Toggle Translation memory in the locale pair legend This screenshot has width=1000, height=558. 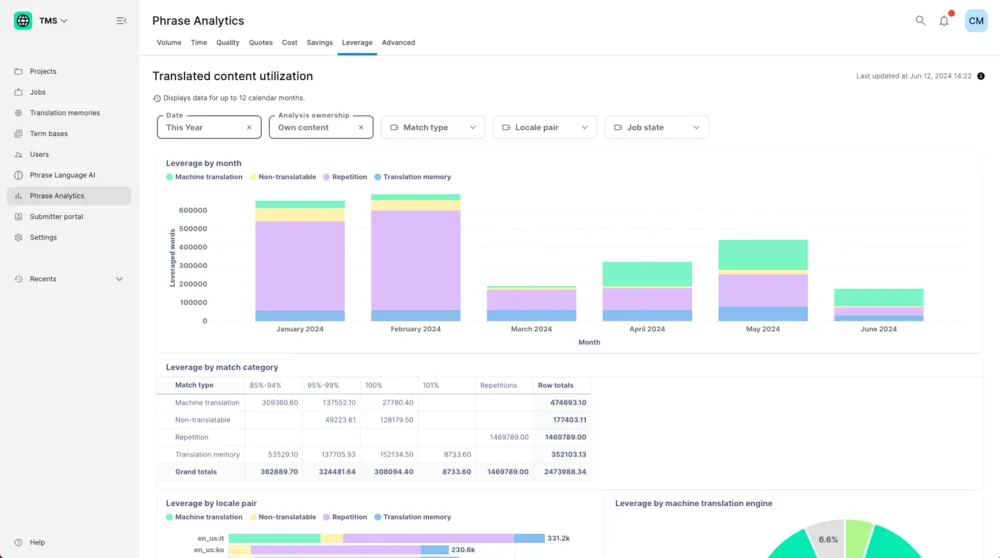click(x=413, y=517)
